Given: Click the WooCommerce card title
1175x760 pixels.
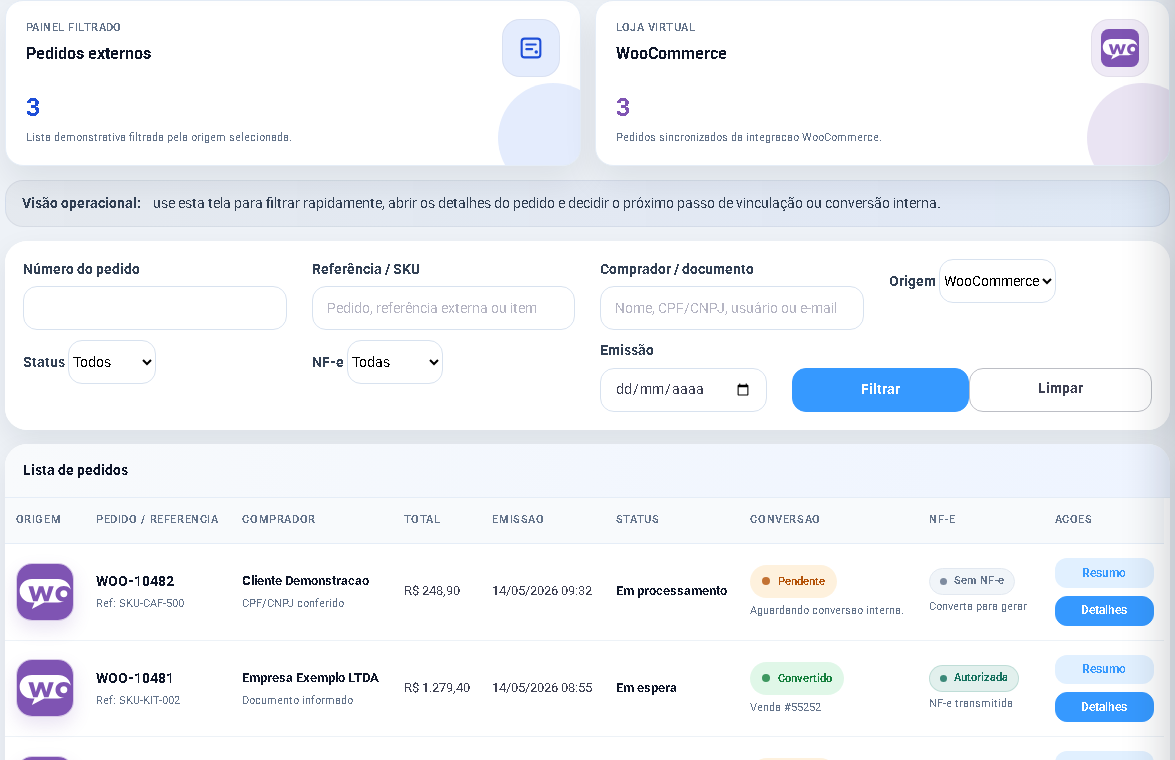Looking at the screenshot, I should click(x=671, y=53).
